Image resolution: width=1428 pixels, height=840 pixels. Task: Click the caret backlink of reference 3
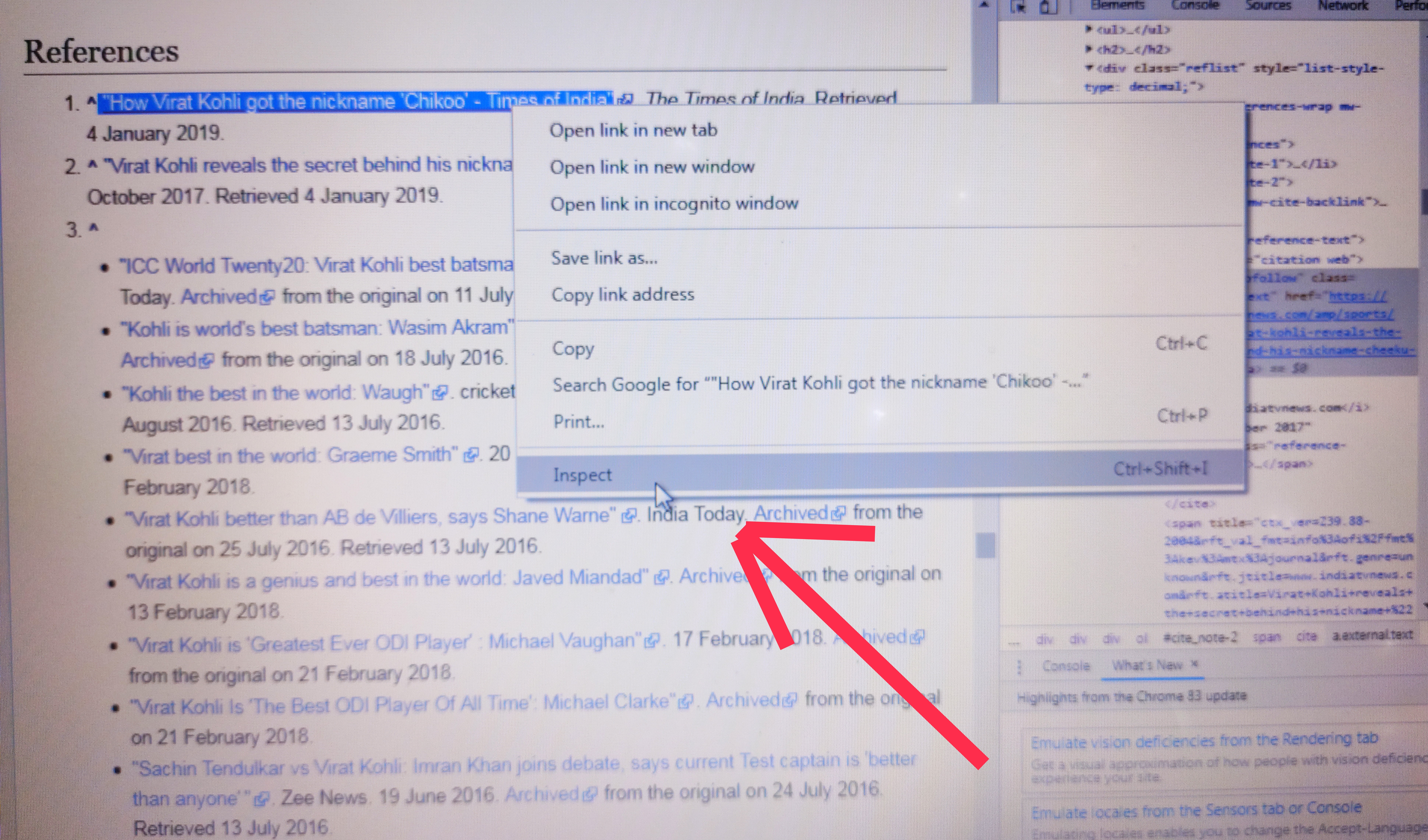click(x=93, y=228)
